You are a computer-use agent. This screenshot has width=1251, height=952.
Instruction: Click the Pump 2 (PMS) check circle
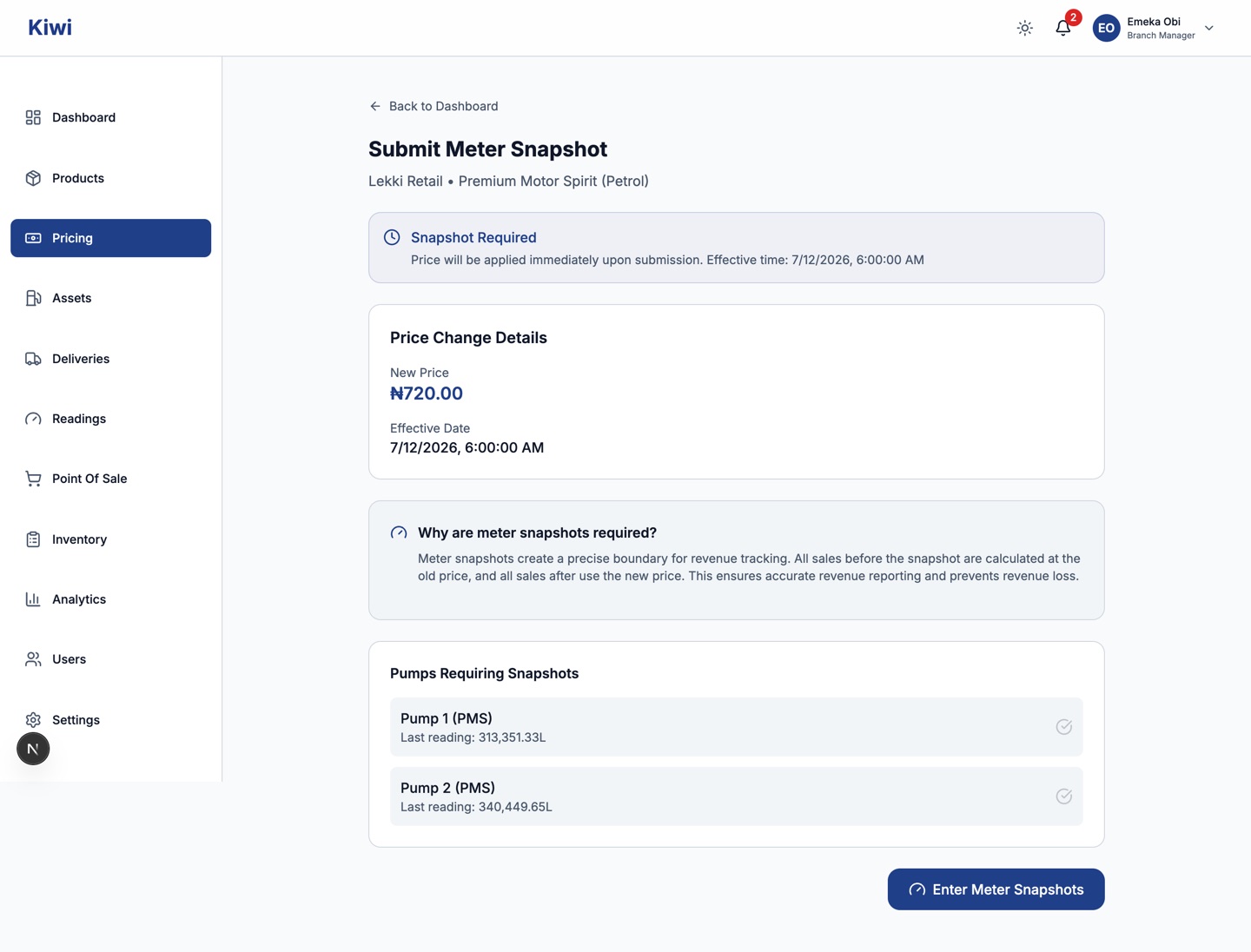1063,797
